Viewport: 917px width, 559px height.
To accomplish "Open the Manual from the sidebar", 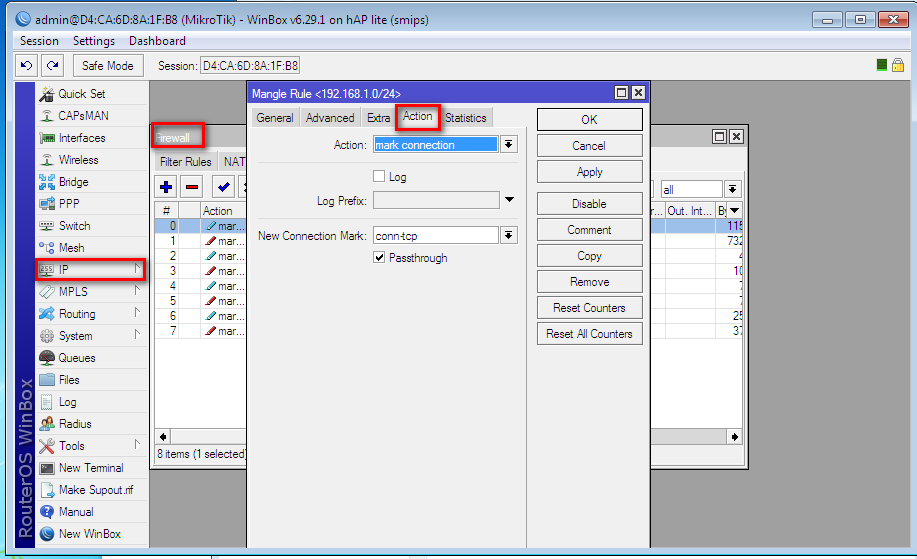I will coord(91,512).
